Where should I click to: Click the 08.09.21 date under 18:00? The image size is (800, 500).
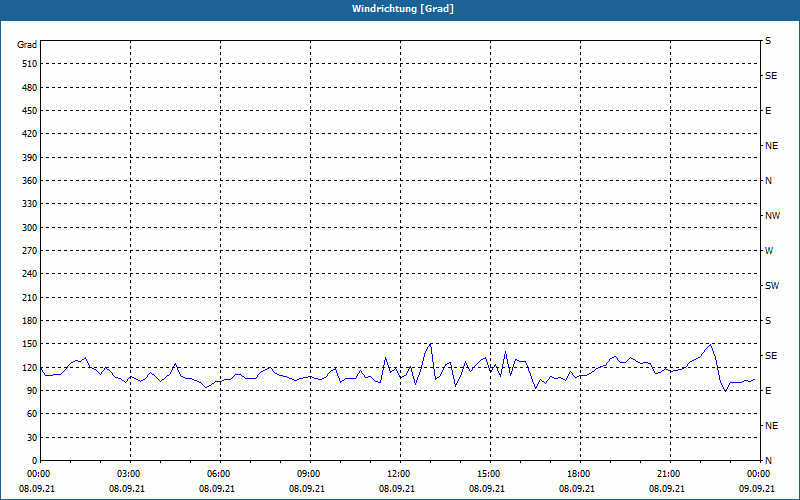pyautogui.click(x=577, y=489)
